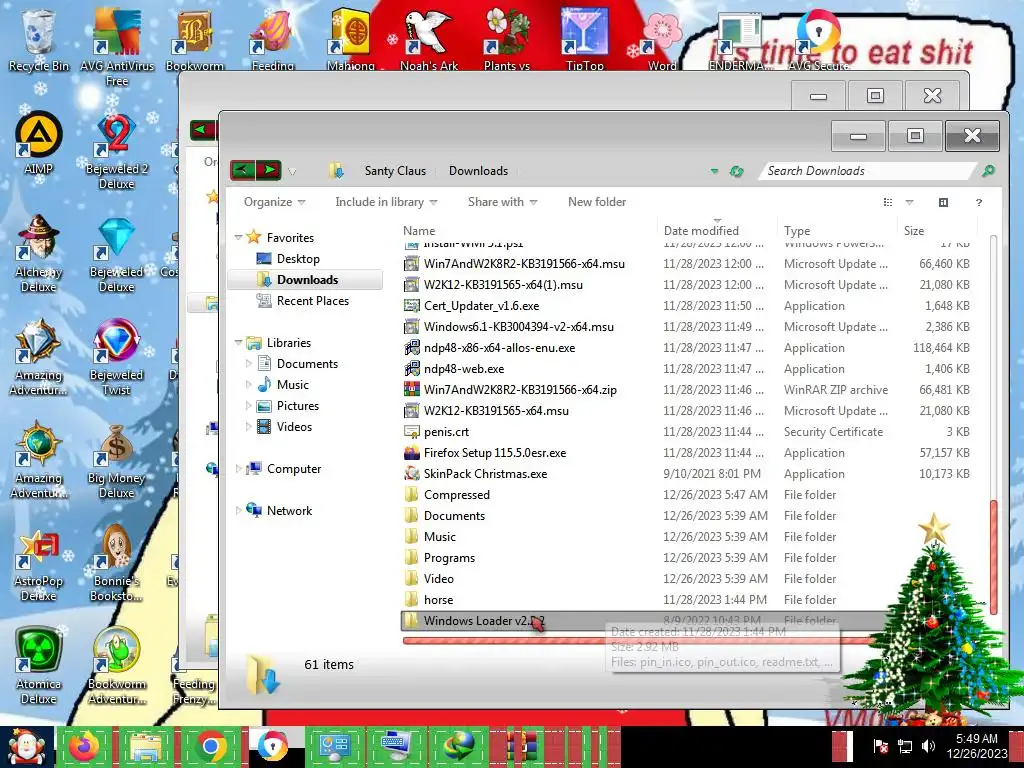This screenshot has height=768, width=1024.
Task: Open the Share with menu
Action: point(502,202)
